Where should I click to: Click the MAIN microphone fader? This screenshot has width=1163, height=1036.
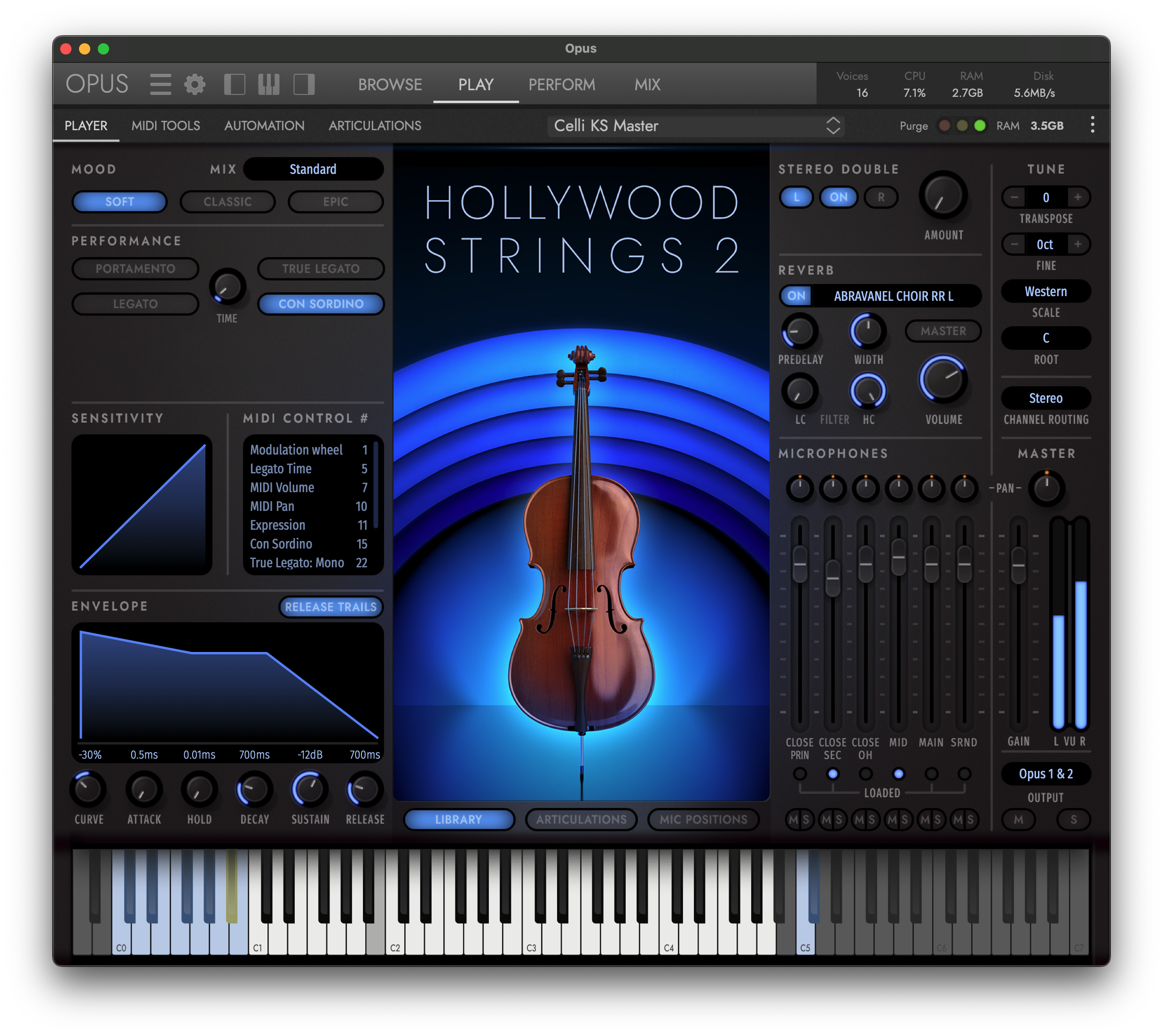pyautogui.click(x=931, y=564)
